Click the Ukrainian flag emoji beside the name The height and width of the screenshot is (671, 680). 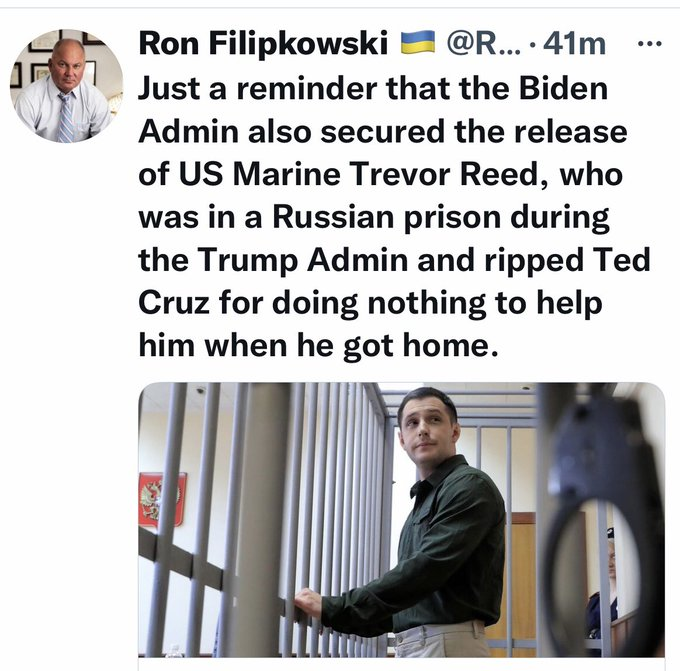[418, 43]
